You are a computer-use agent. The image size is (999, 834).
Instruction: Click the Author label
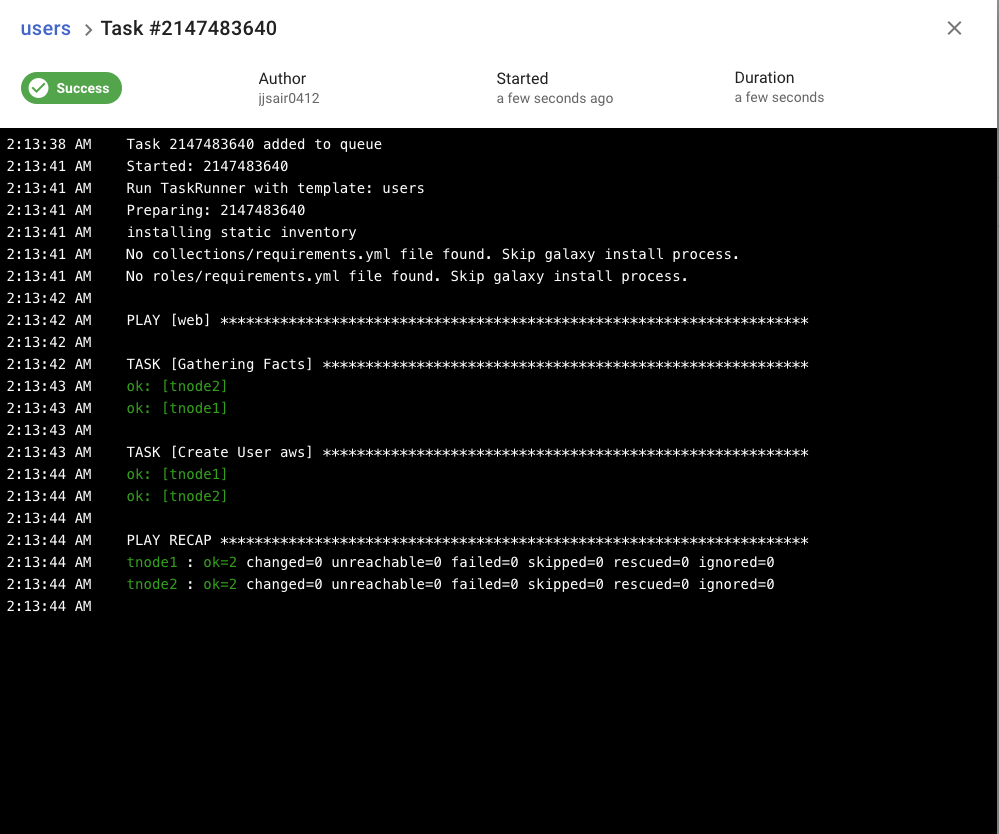[282, 78]
